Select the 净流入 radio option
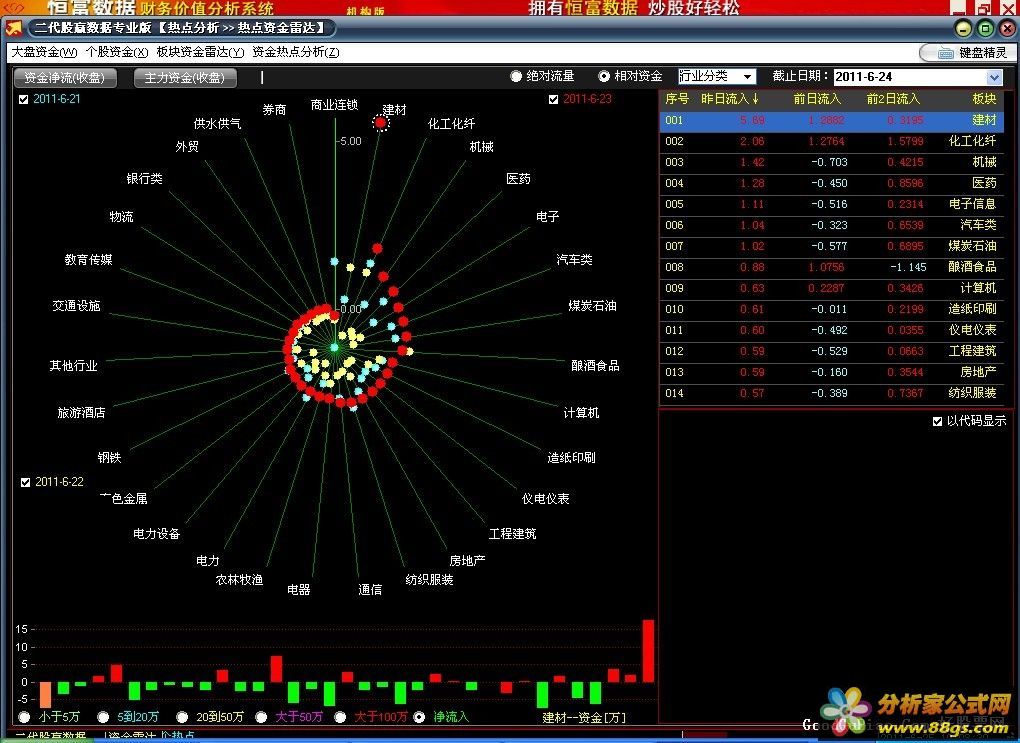The height and width of the screenshot is (743, 1020). click(x=420, y=717)
